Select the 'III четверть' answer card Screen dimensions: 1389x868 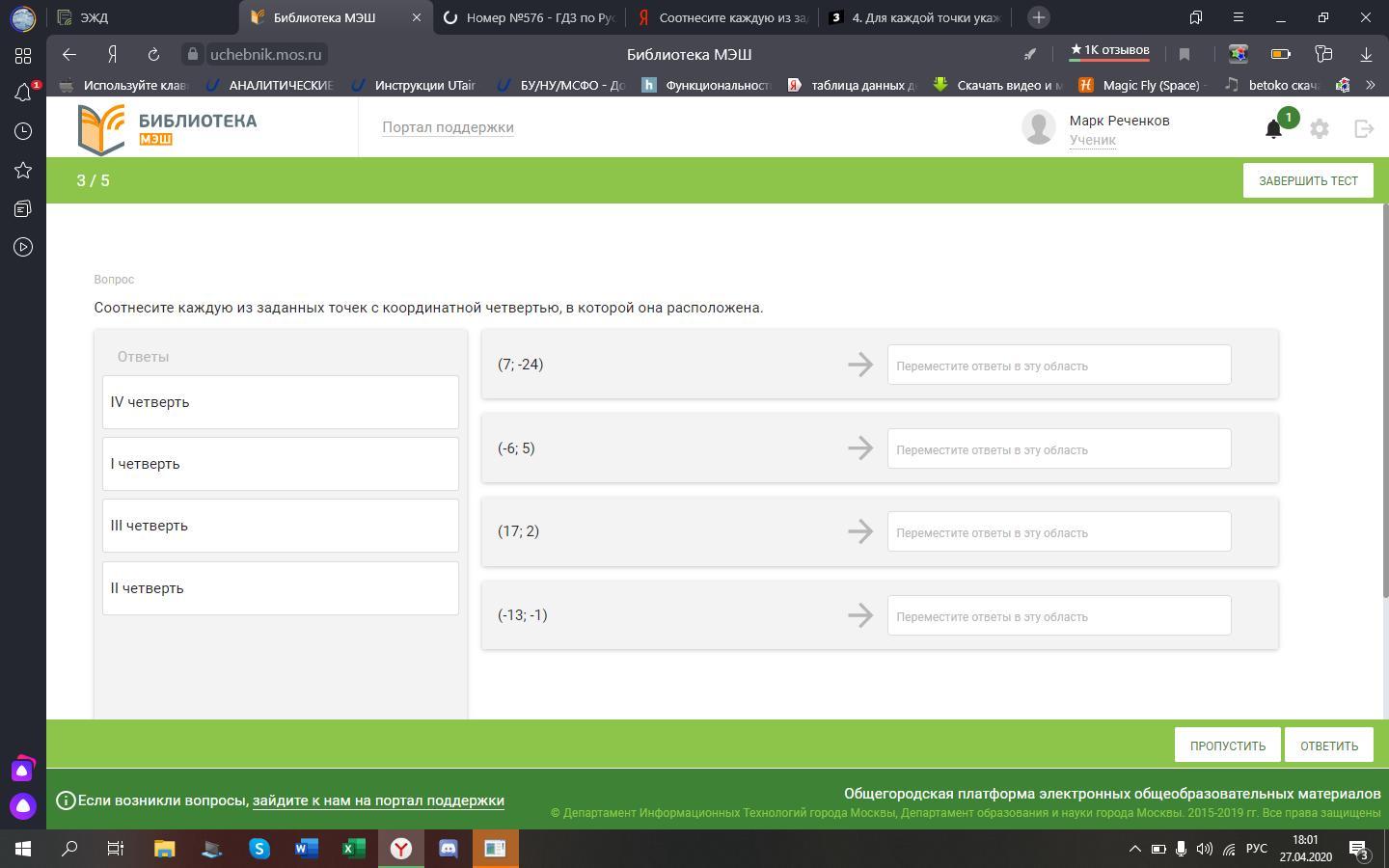click(281, 526)
